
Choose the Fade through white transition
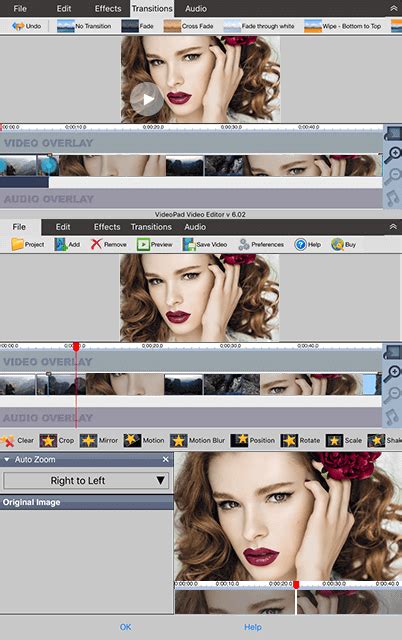pyautogui.click(x=259, y=26)
